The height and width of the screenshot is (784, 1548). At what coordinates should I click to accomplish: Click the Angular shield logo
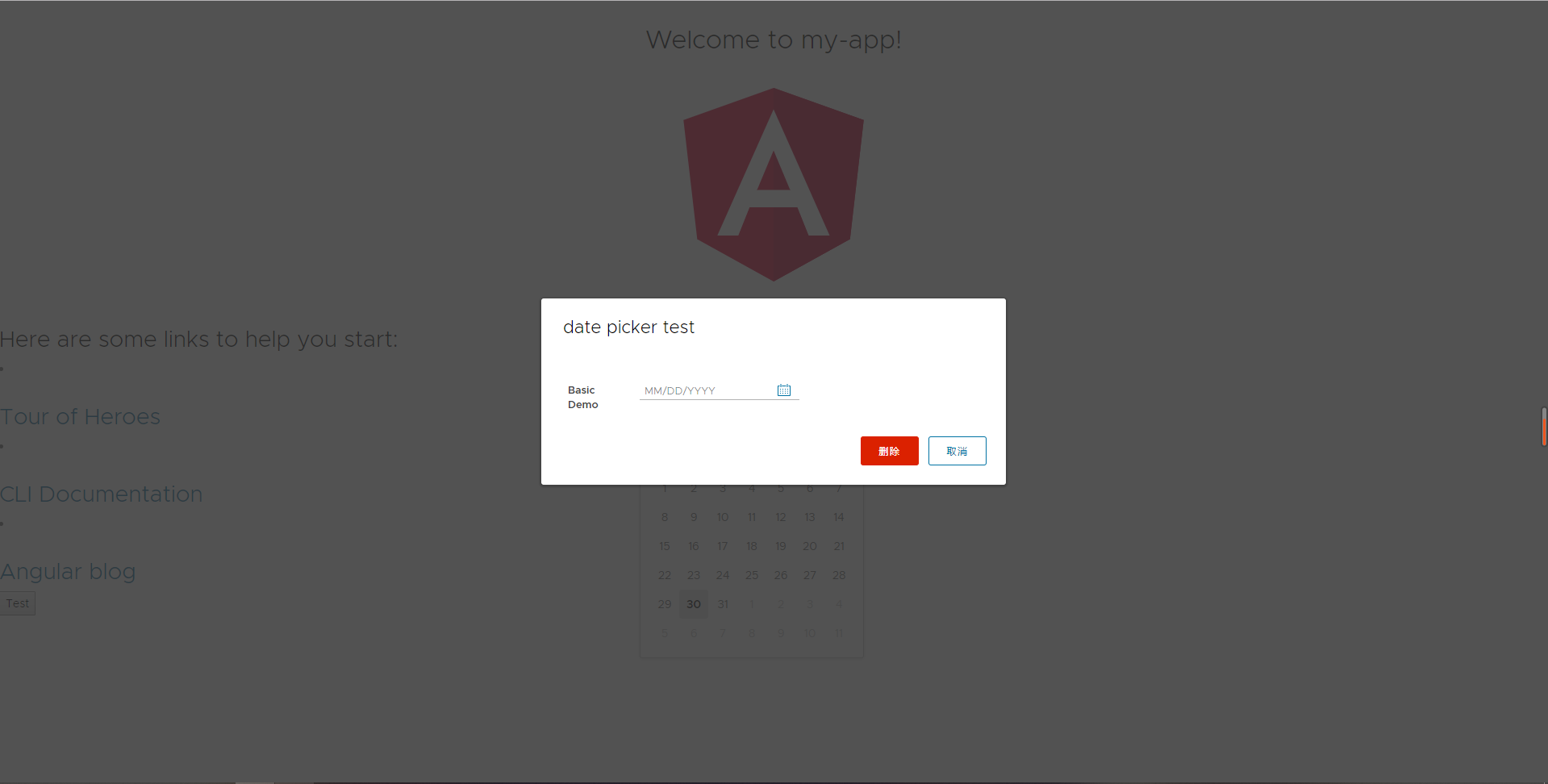click(x=774, y=185)
